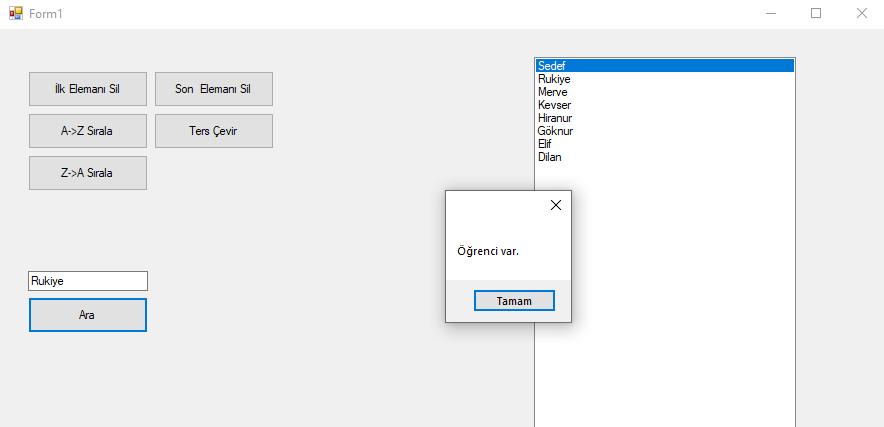Pick Kevser in the list box

(x=554, y=105)
